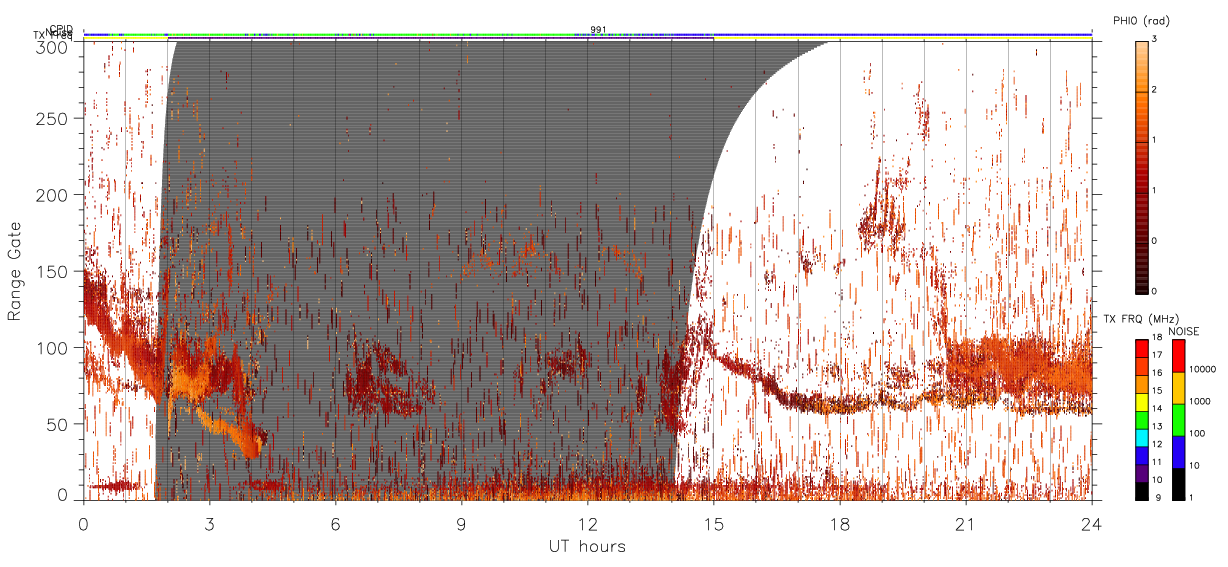Click x-axis tick label '12'

(x=587, y=524)
